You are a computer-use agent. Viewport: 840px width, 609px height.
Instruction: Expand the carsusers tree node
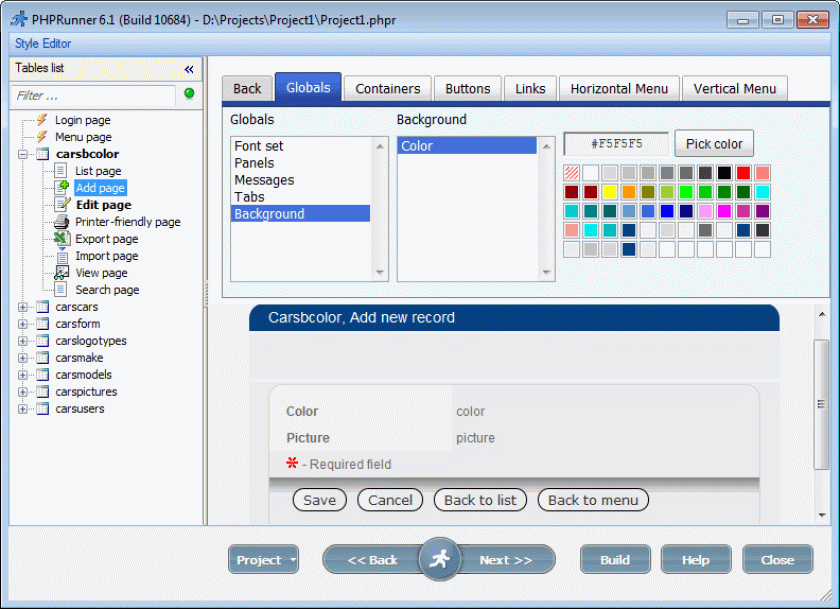tap(23, 409)
